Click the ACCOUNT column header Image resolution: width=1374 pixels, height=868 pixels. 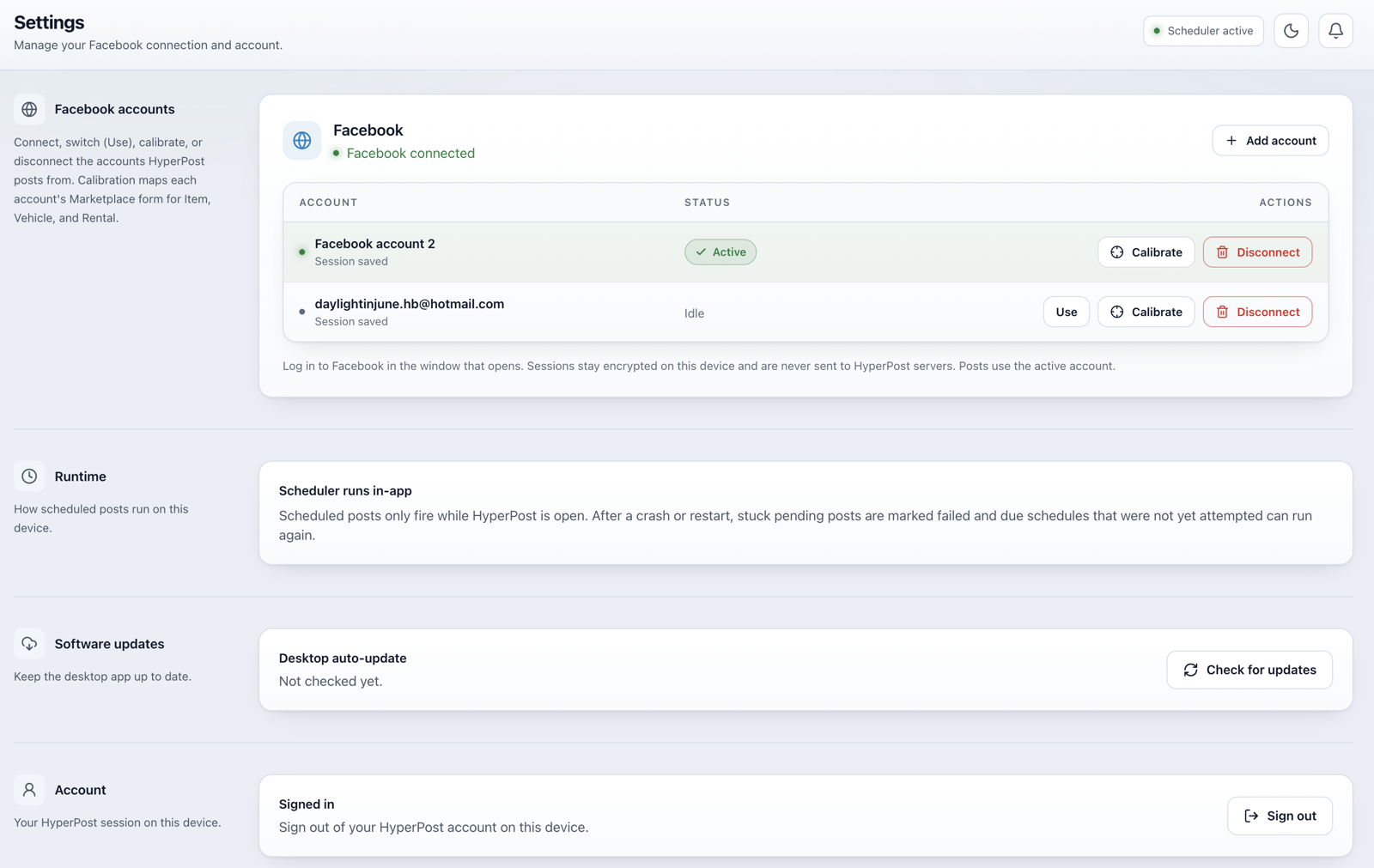pos(328,203)
